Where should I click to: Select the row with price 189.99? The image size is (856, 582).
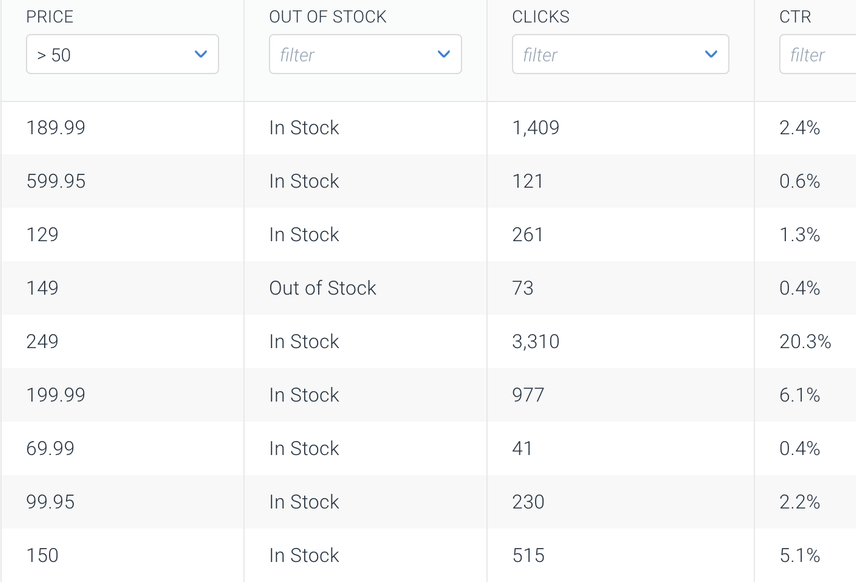(56, 128)
